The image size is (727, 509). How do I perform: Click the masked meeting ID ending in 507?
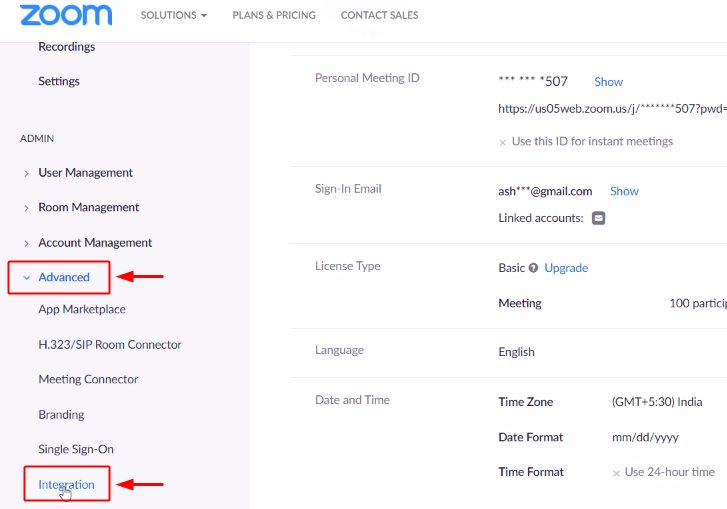[533, 82]
